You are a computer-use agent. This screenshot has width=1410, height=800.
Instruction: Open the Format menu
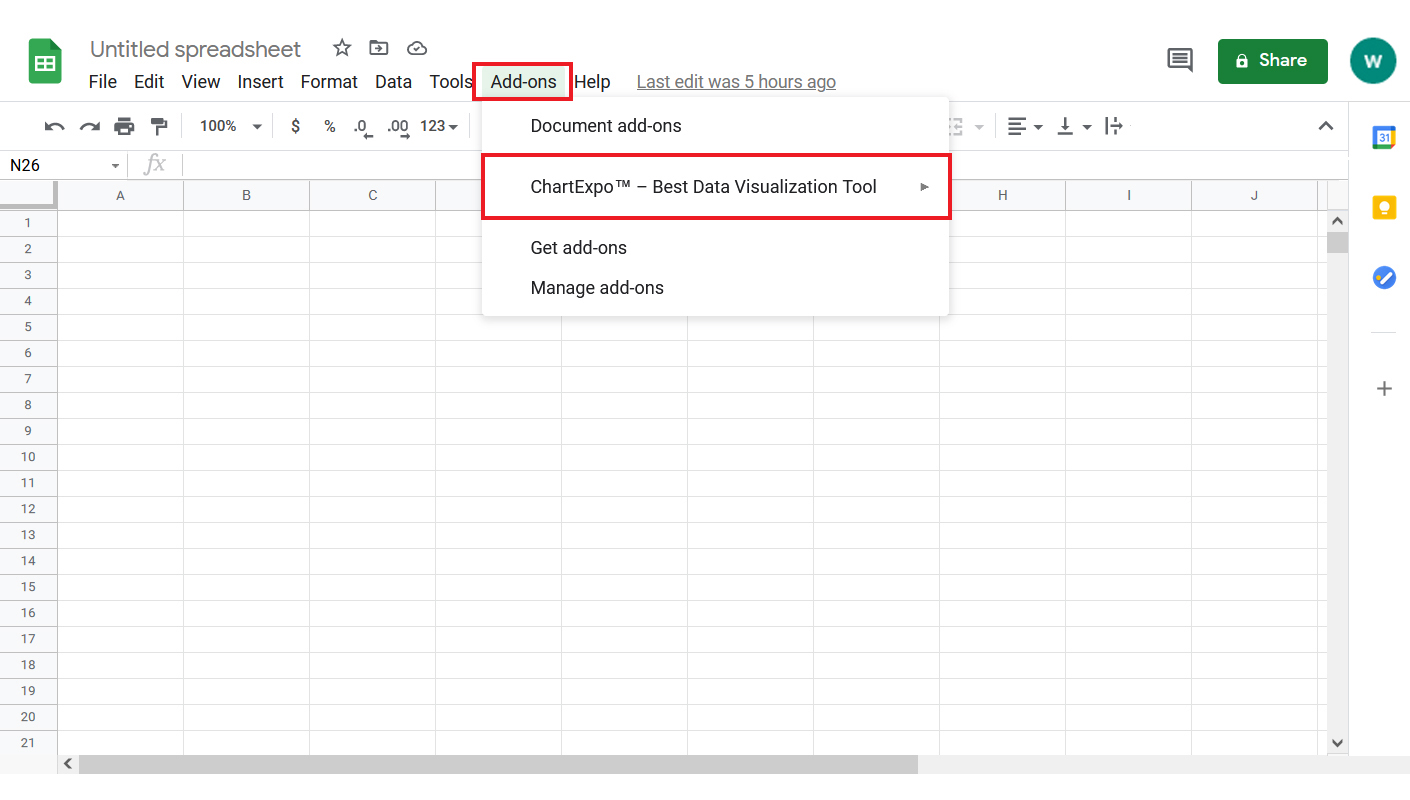[329, 82]
